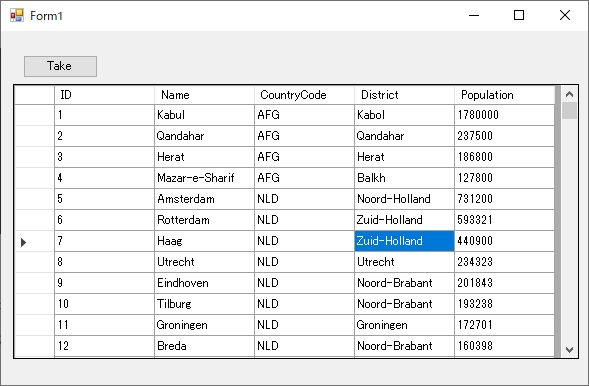Maximize the Form1 window

click(519, 15)
